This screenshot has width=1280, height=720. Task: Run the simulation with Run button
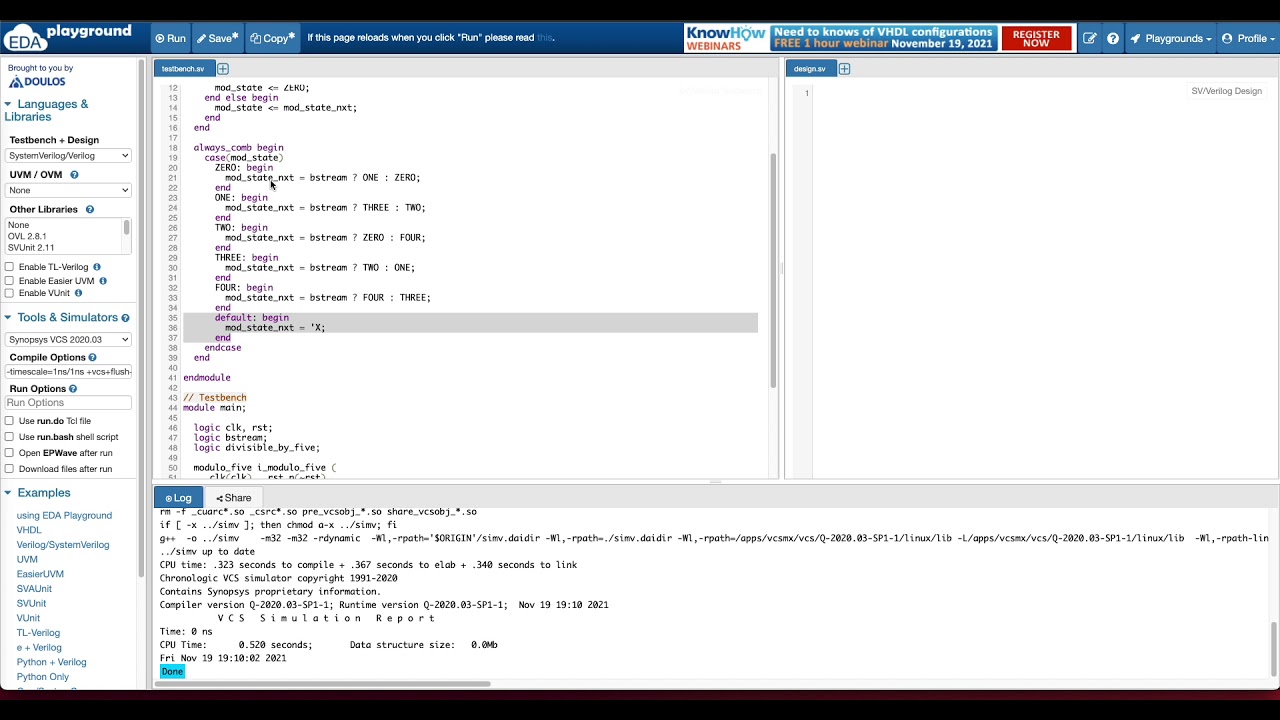tap(170, 38)
